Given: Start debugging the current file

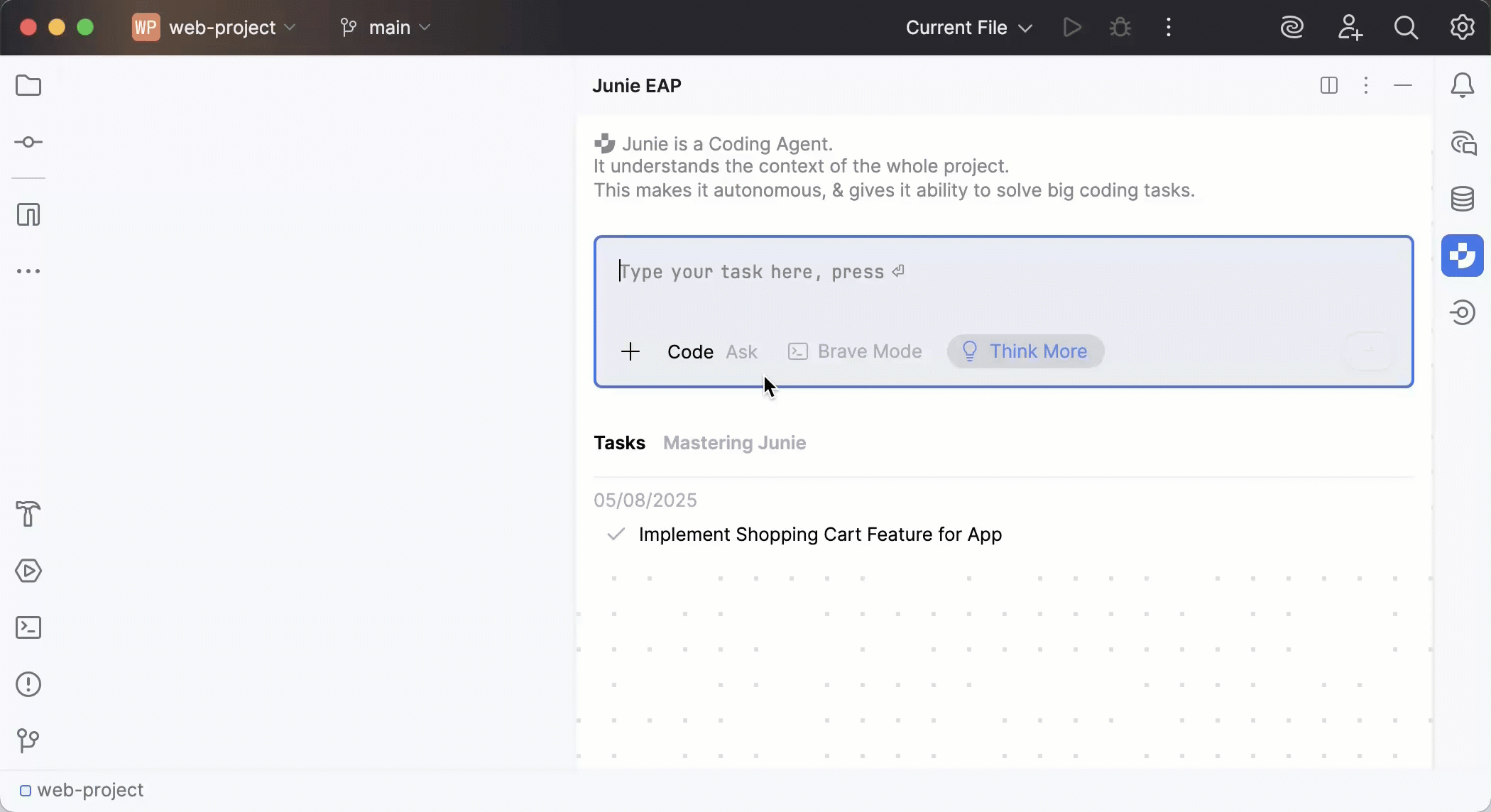Looking at the screenshot, I should 1119,27.
